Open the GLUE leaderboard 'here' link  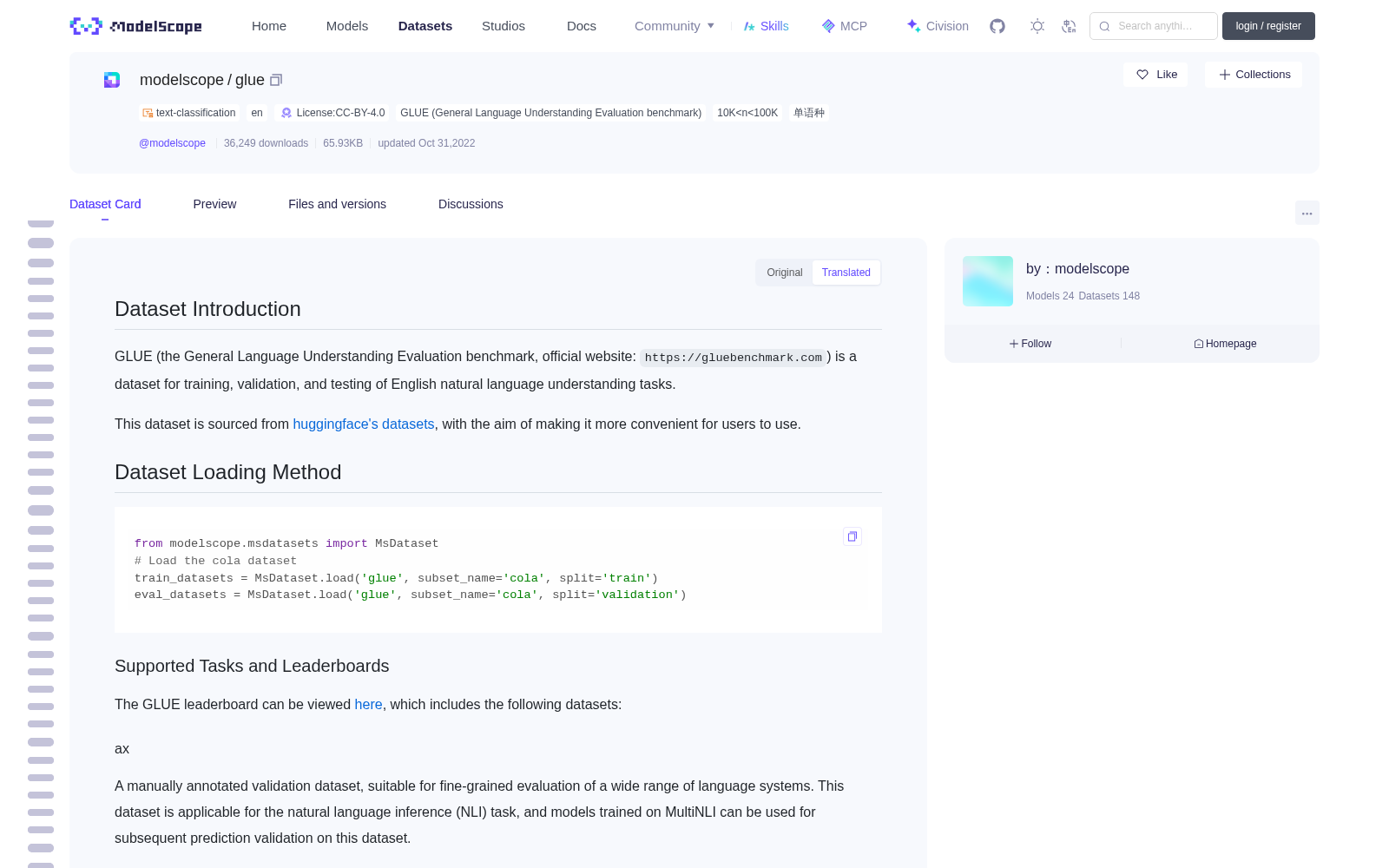coord(368,704)
